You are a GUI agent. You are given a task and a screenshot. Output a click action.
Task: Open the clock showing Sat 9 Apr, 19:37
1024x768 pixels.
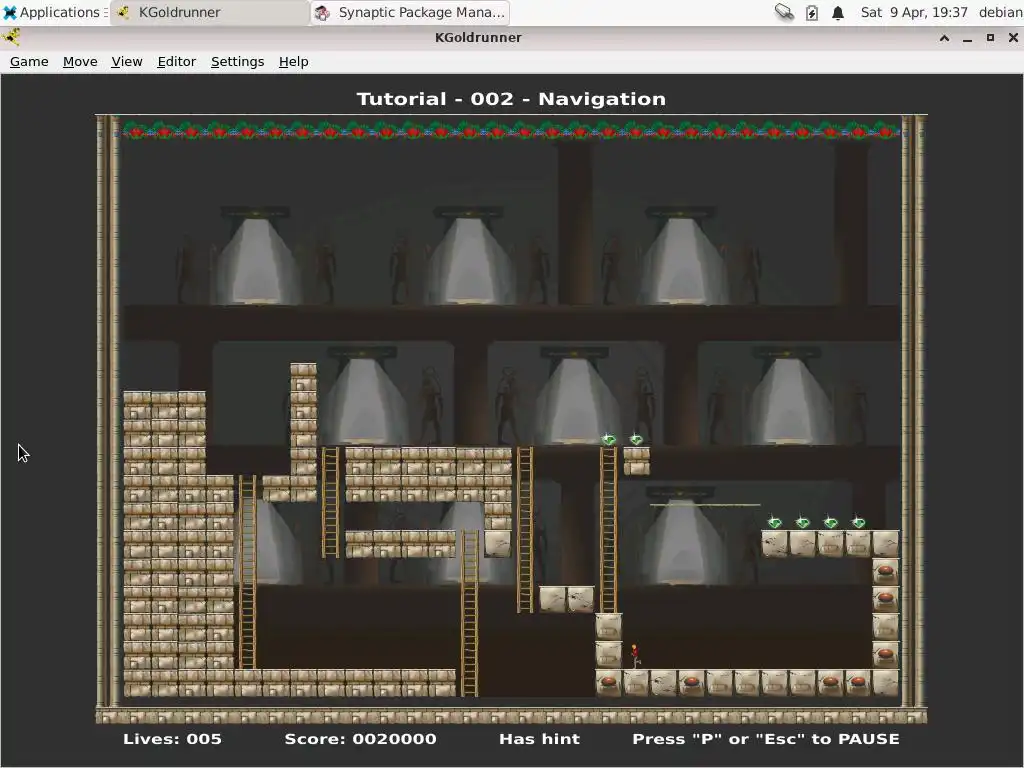coord(914,12)
